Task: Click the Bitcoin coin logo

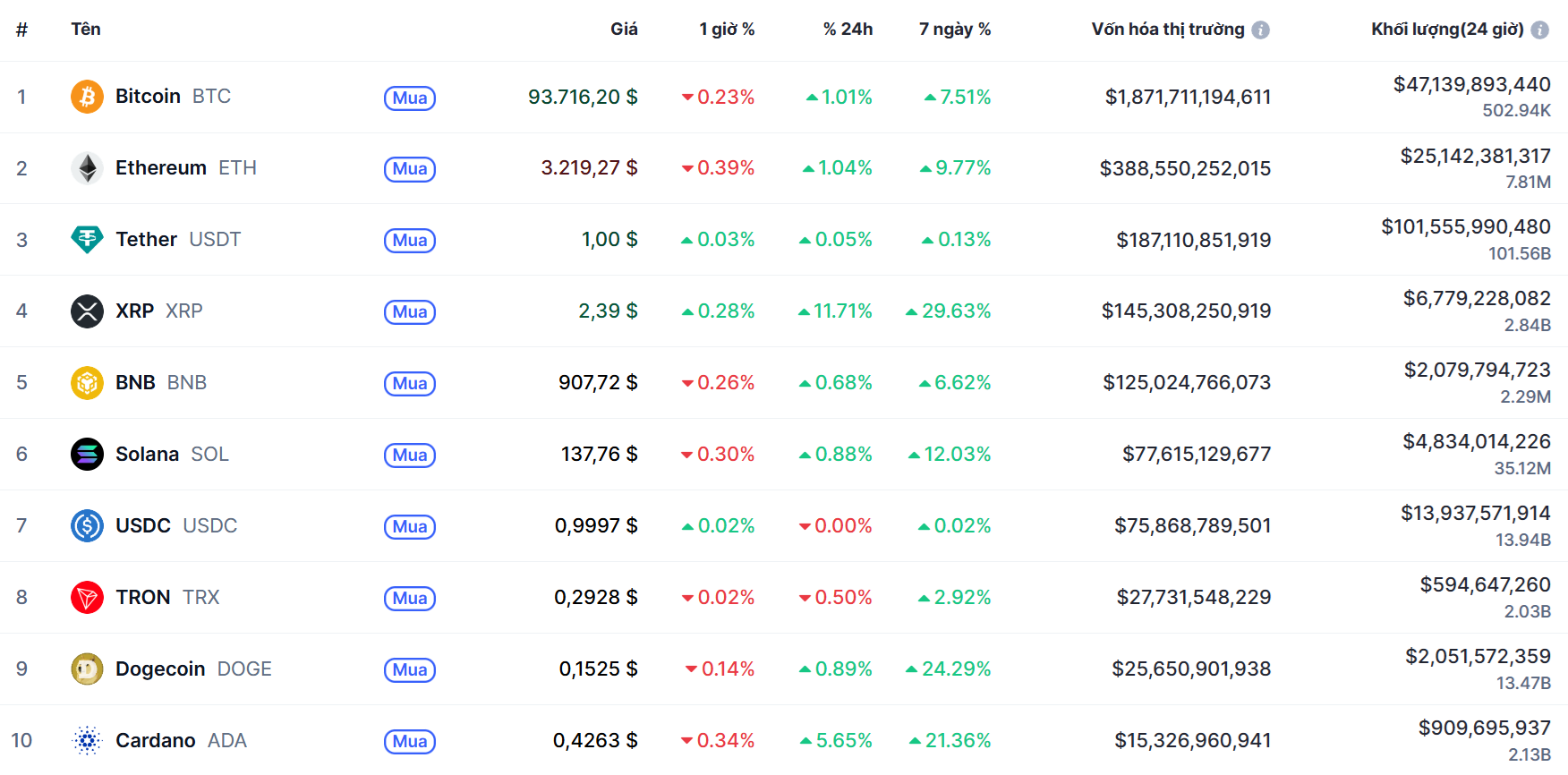Action: pyautogui.click(x=87, y=97)
